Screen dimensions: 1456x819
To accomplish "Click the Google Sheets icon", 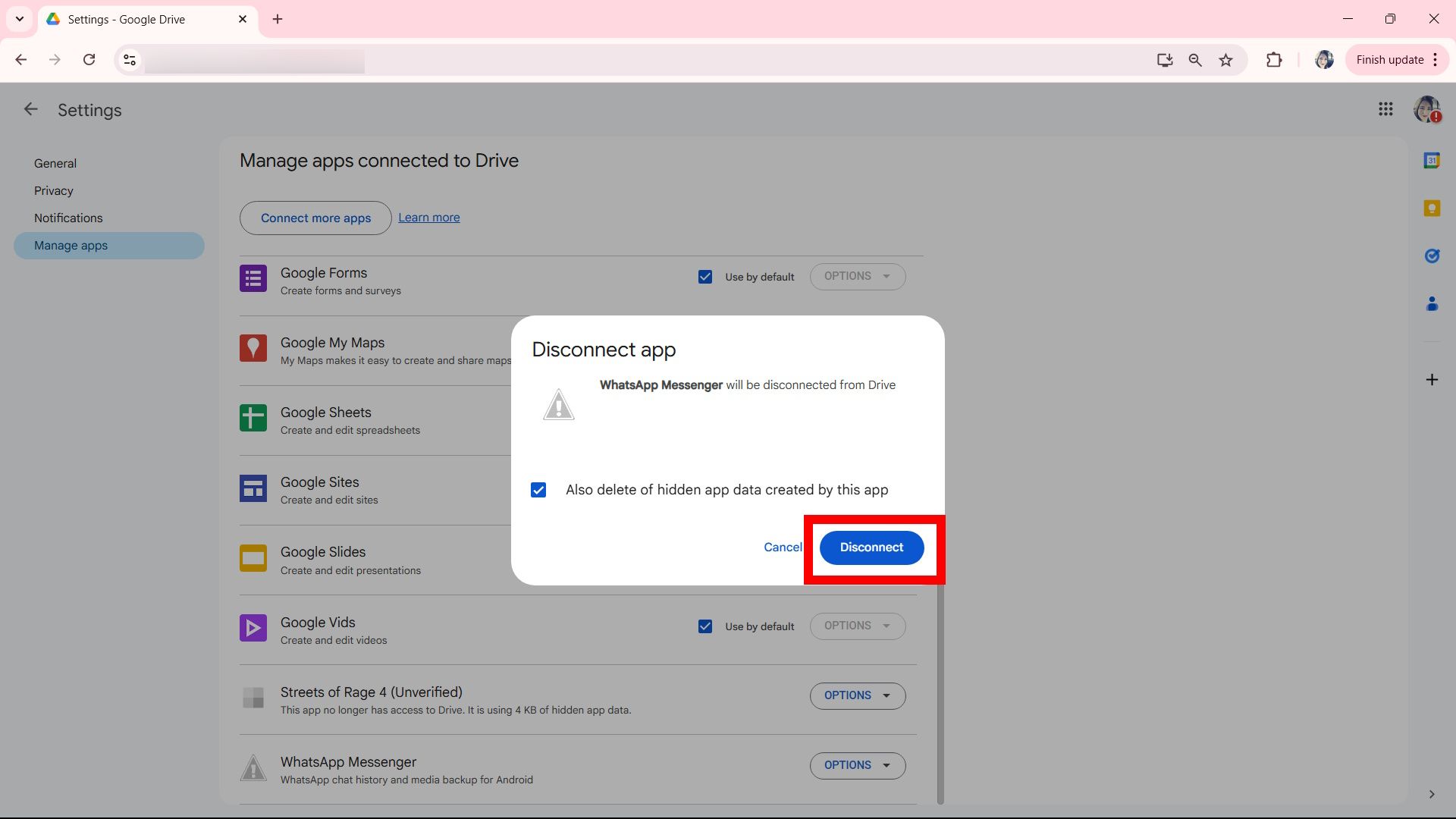I will (253, 418).
